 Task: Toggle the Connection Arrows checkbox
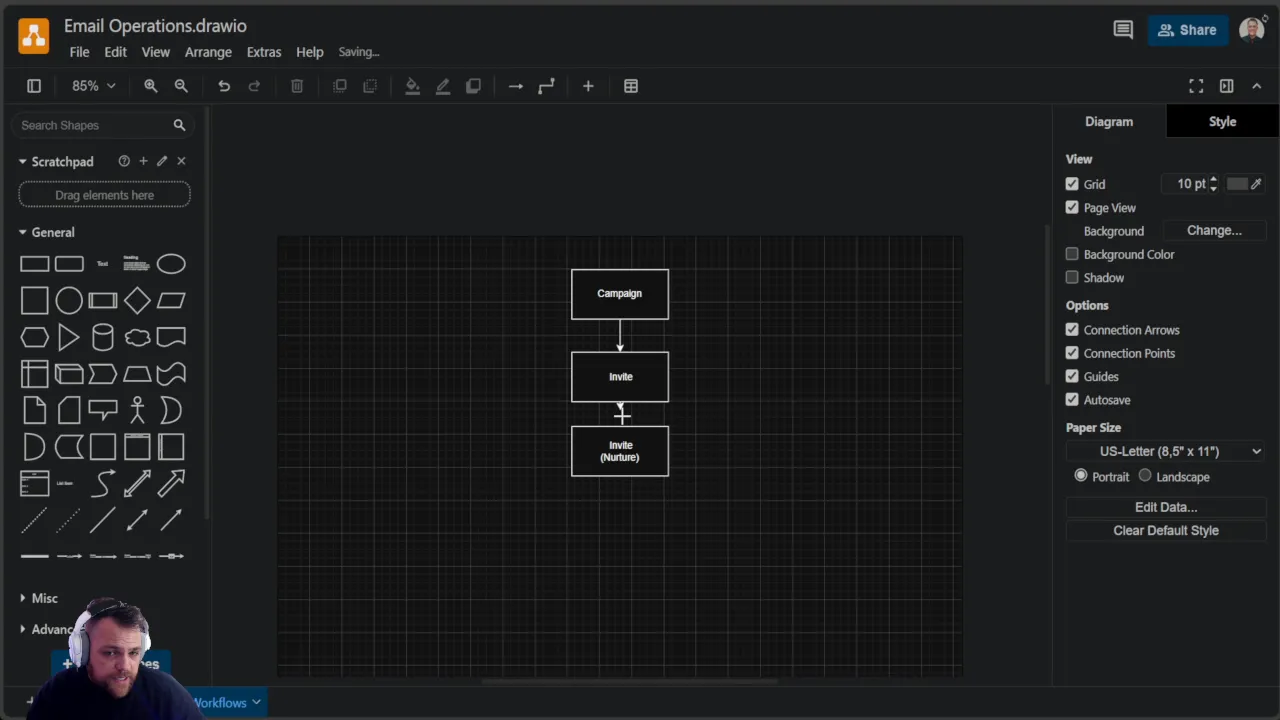tap(1072, 330)
